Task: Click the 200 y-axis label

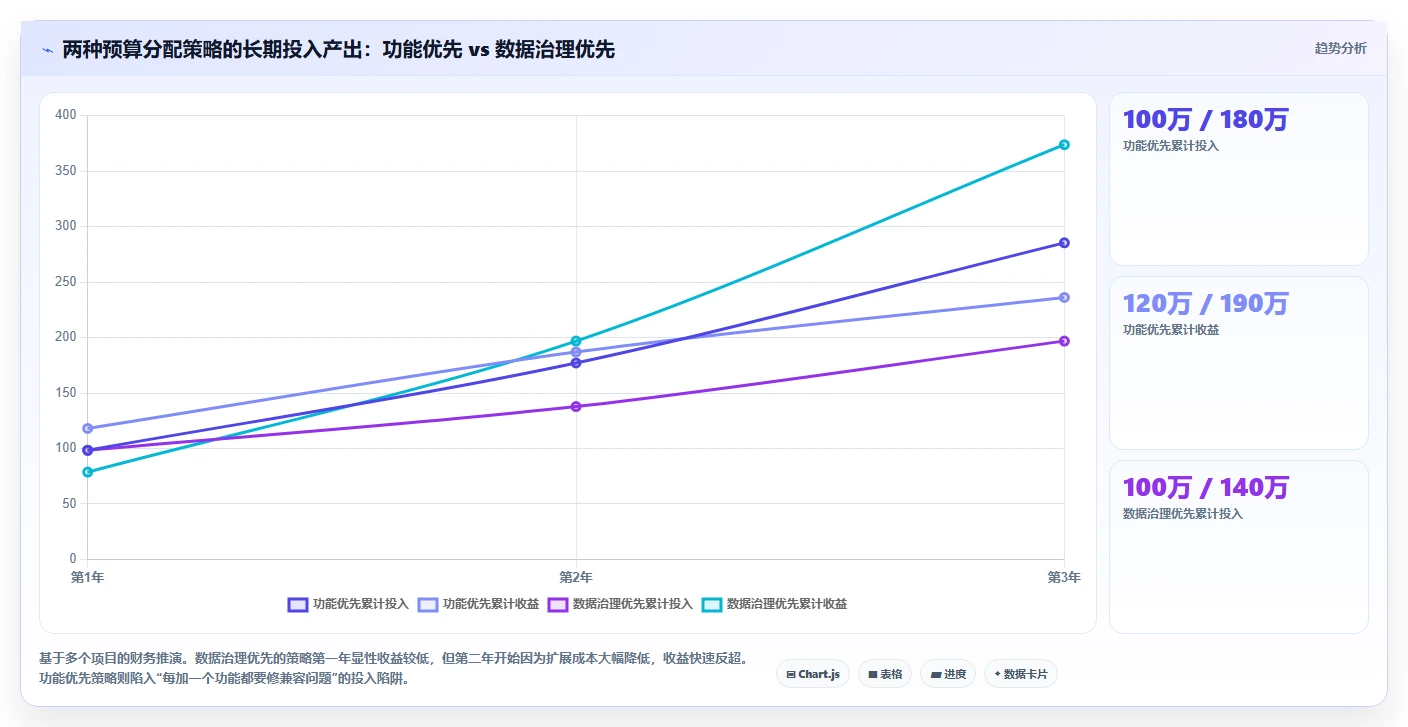Action: pyautogui.click(x=66, y=337)
